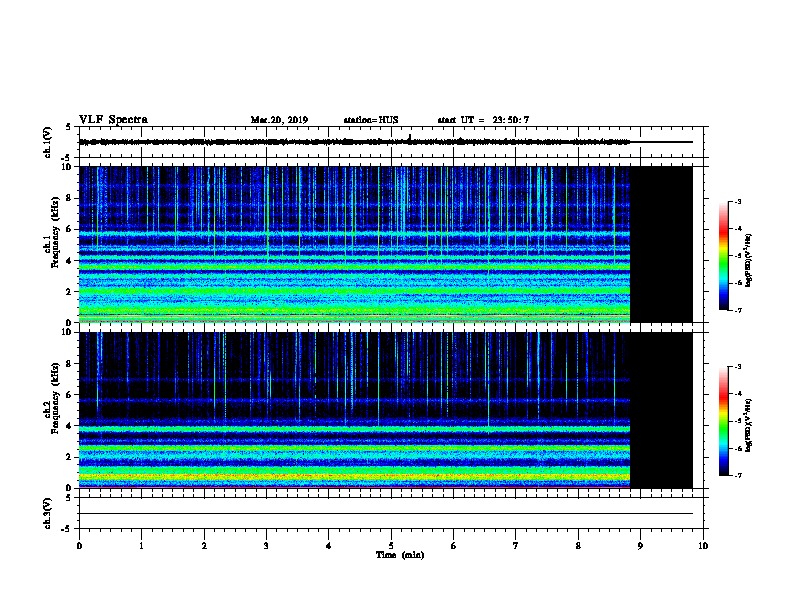Screen dimensions: 792x612
Task: Click the flat ch.3 voltage trace line
Action: click(x=386, y=514)
